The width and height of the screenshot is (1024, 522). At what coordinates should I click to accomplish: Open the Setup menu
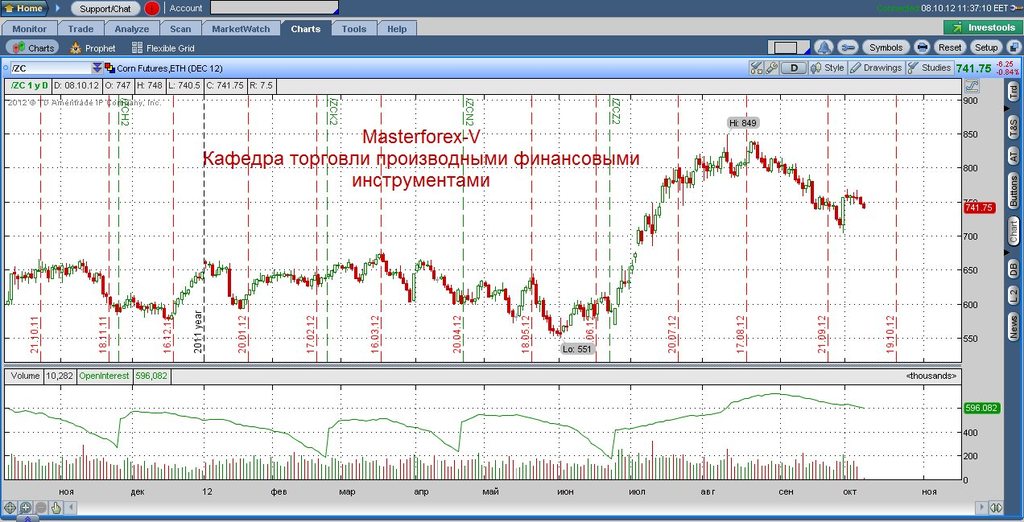[986, 48]
